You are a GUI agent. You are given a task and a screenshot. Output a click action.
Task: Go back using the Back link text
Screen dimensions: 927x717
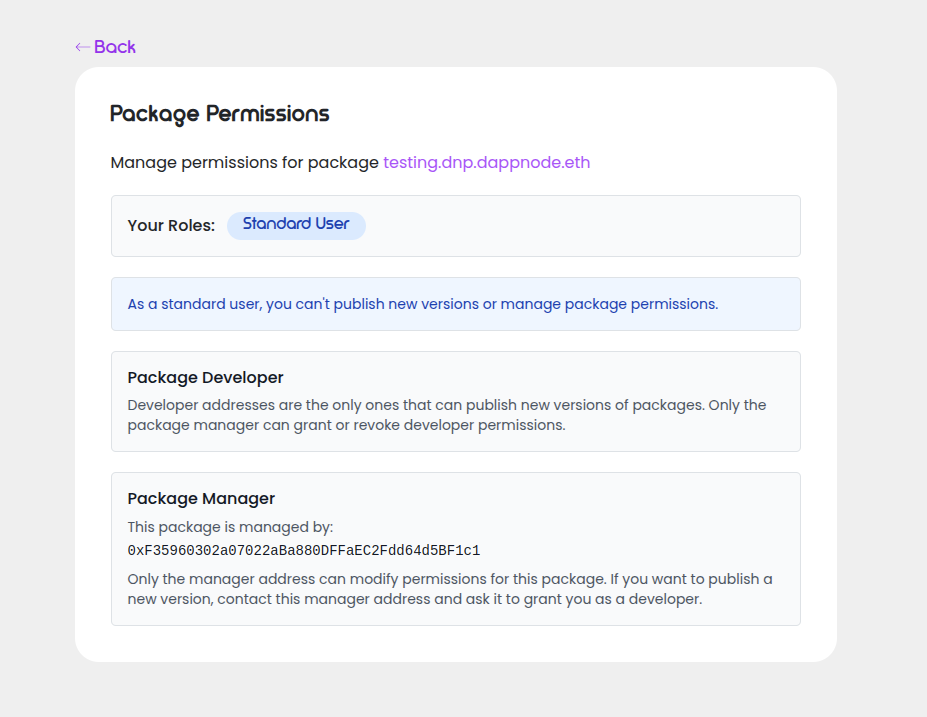click(x=115, y=47)
